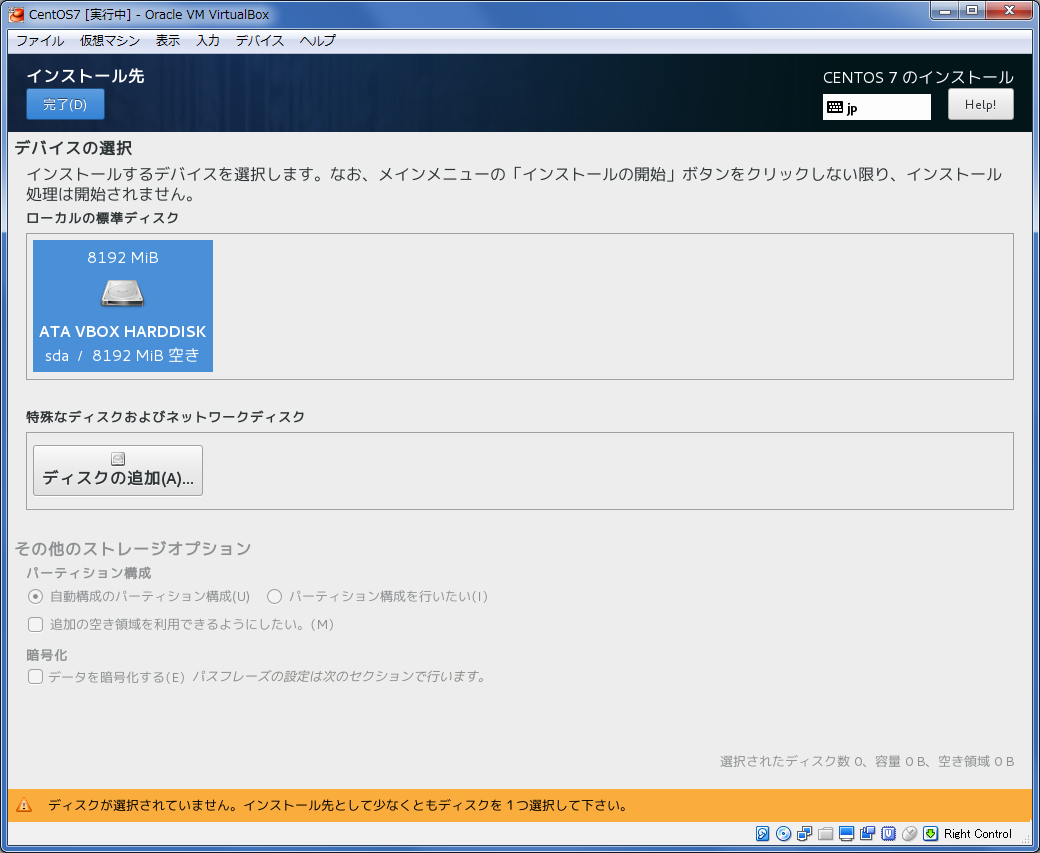Click the 完了(D) done button
Image resolution: width=1040 pixels, height=853 pixels.
tap(65, 104)
